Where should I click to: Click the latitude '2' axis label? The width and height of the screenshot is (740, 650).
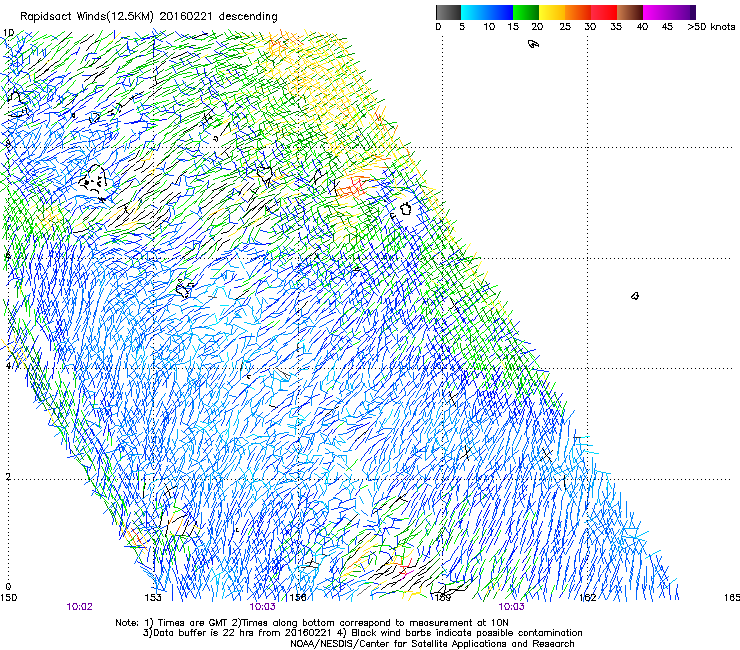coord(8,476)
